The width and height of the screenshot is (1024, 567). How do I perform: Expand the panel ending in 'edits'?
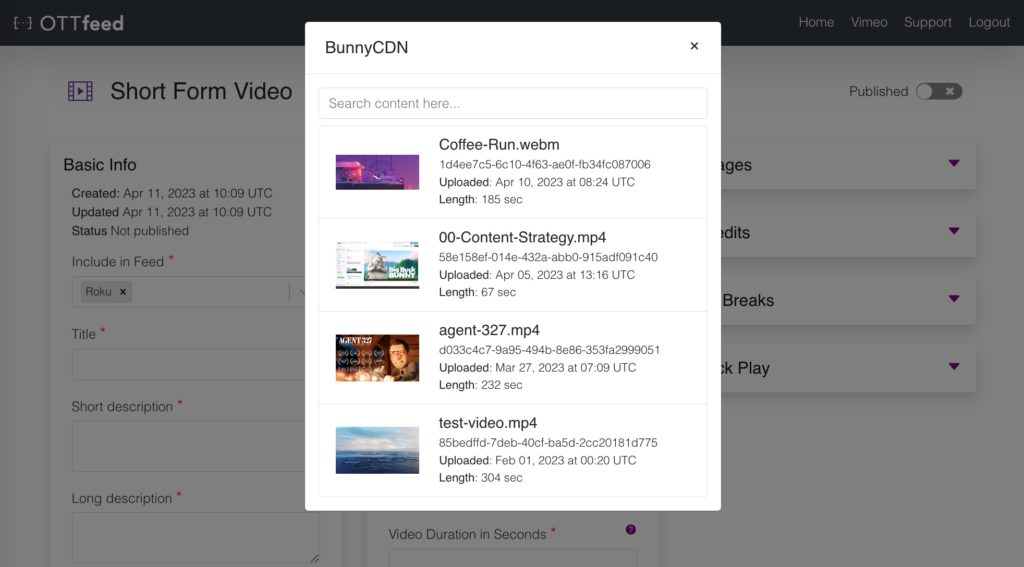point(954,231)
